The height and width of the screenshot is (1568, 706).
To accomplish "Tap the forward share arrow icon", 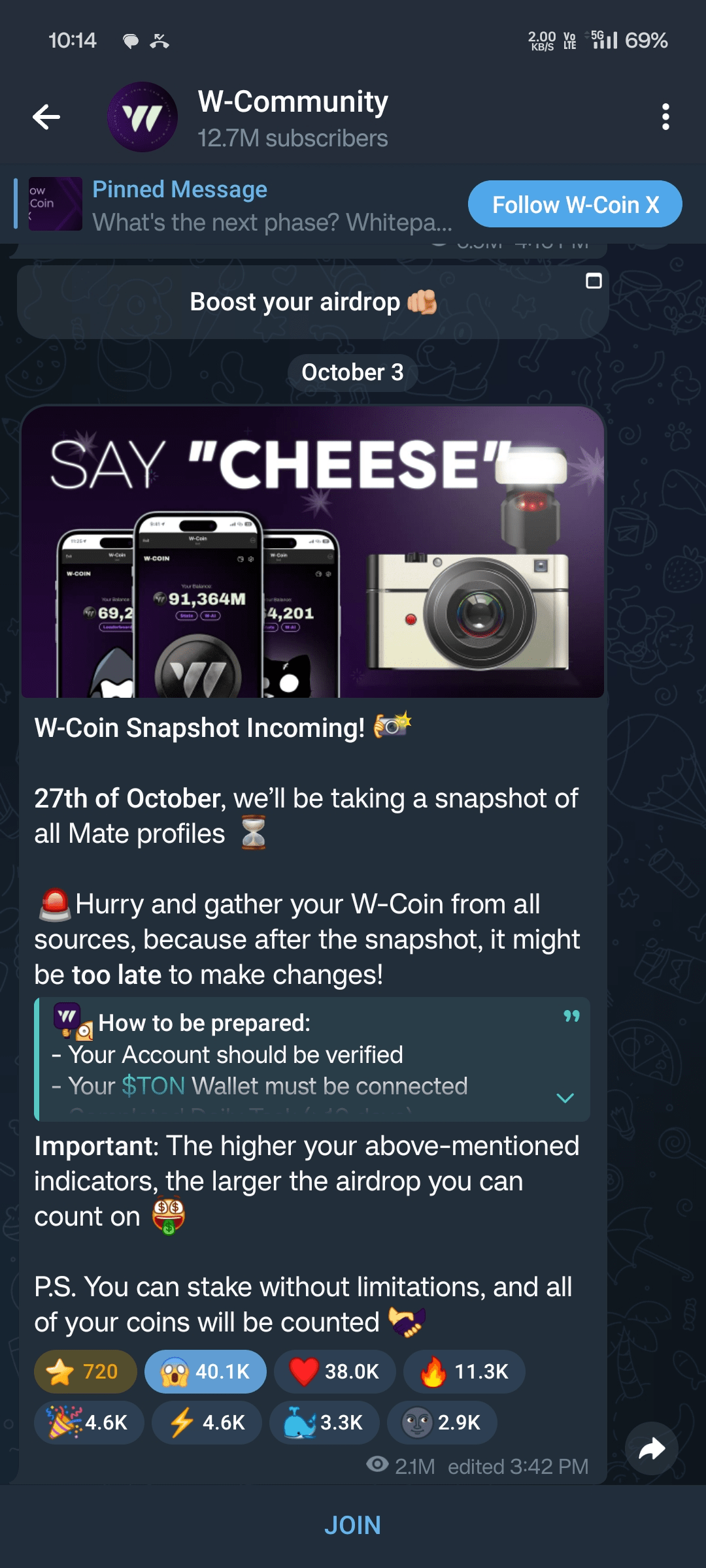I will point(651,1448).
